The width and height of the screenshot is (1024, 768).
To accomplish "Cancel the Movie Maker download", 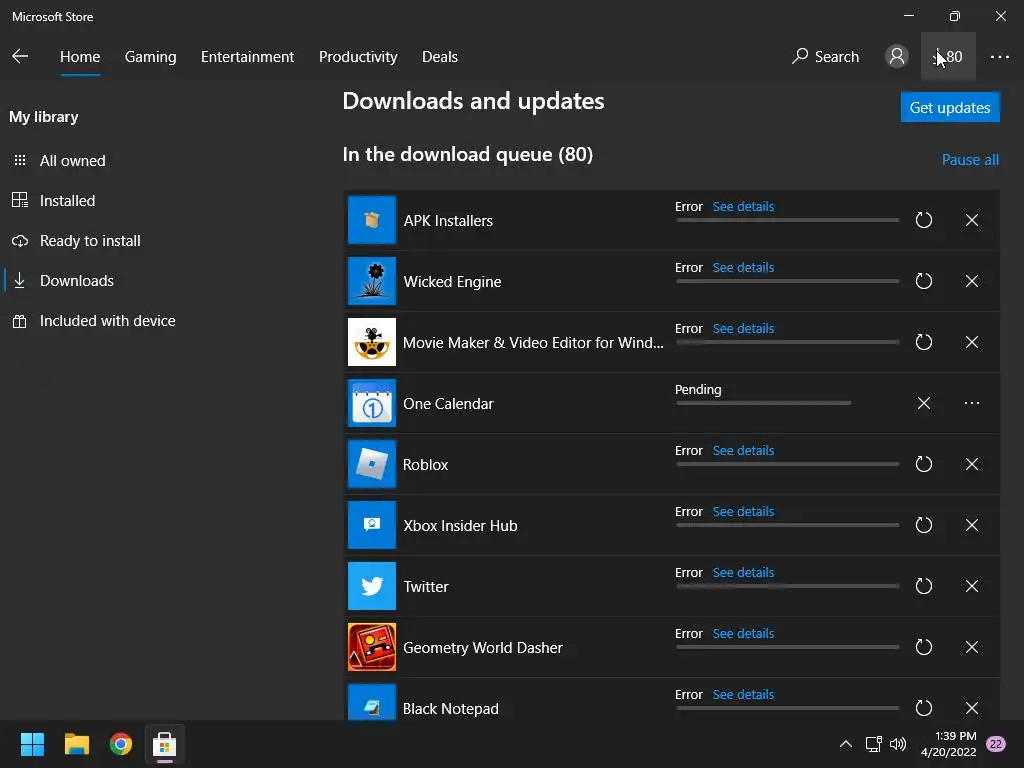I will [972, 342].
